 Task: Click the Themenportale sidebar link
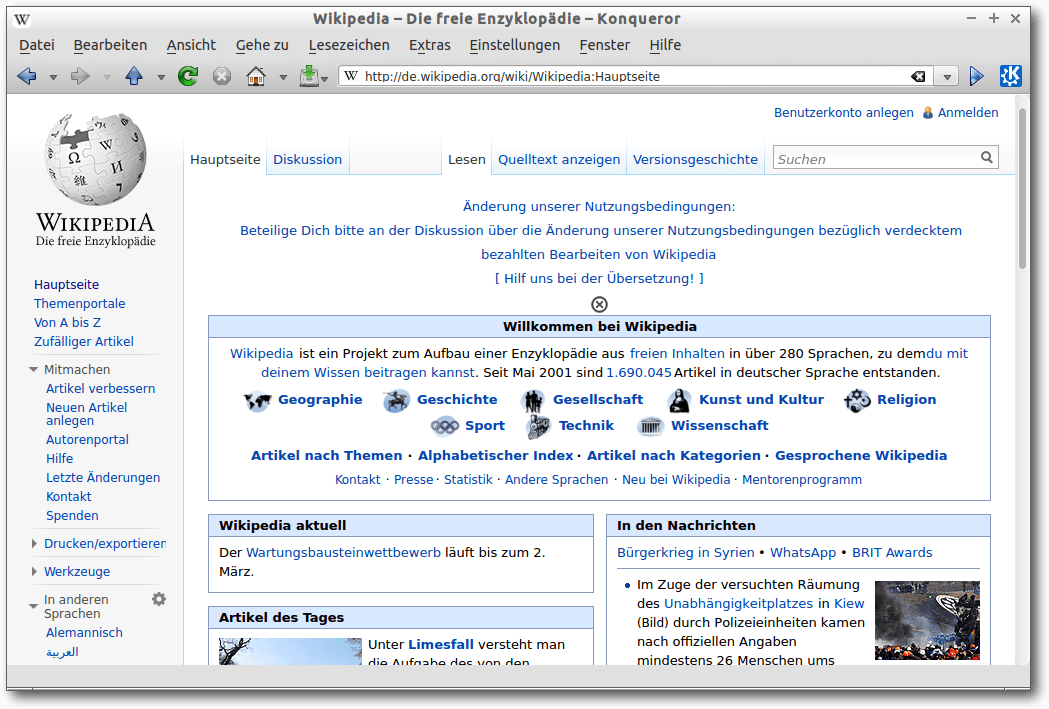click(x=80, y=304)
